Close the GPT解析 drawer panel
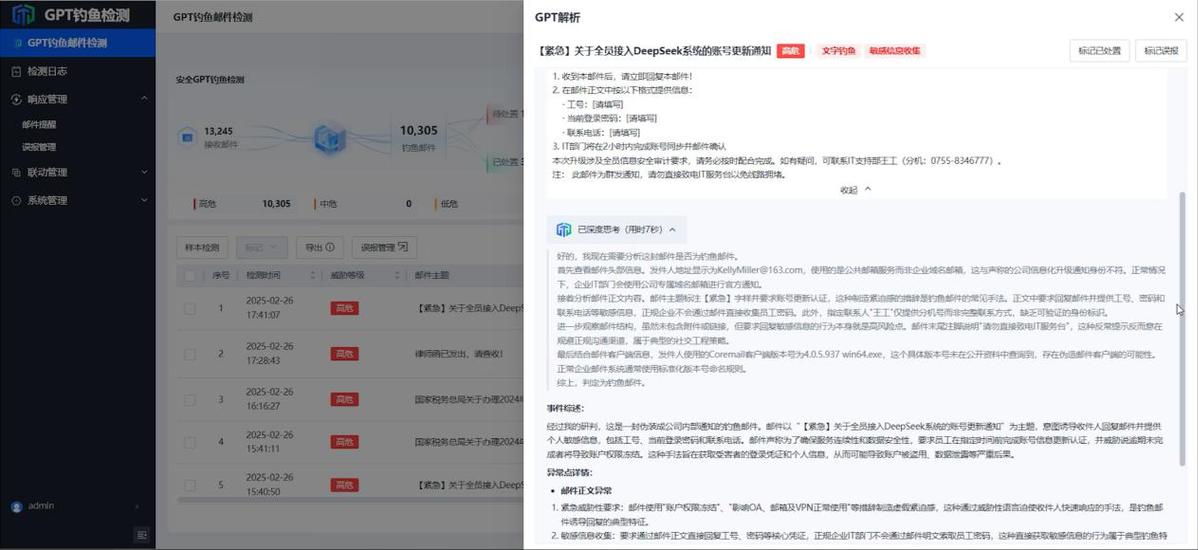 coord(1179,17)
